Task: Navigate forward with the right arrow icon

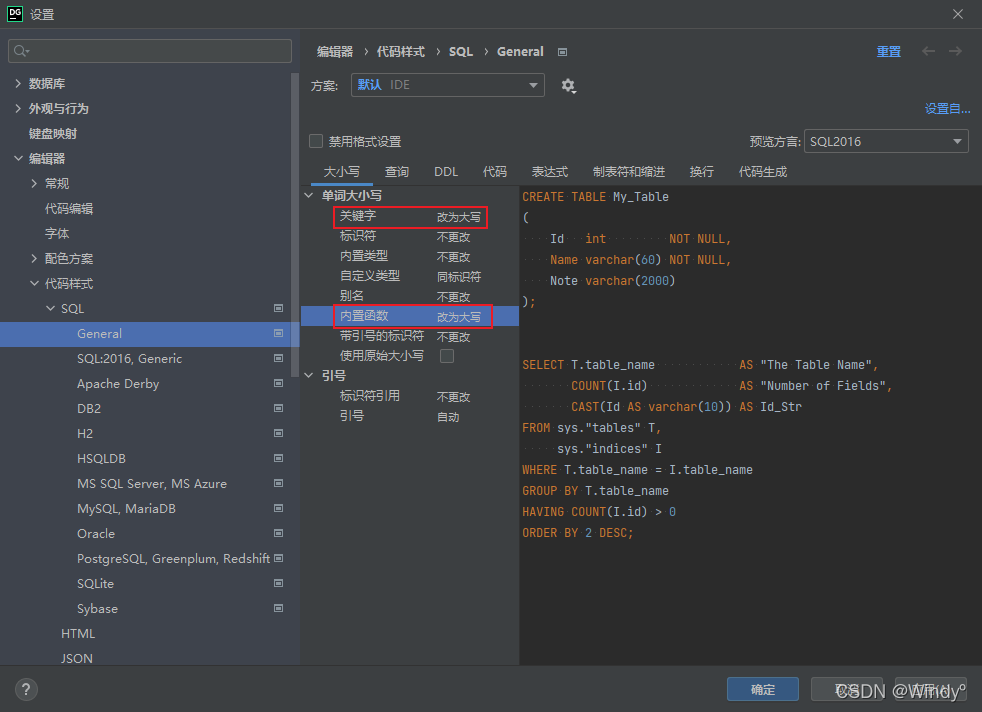Action: point(955,51)
